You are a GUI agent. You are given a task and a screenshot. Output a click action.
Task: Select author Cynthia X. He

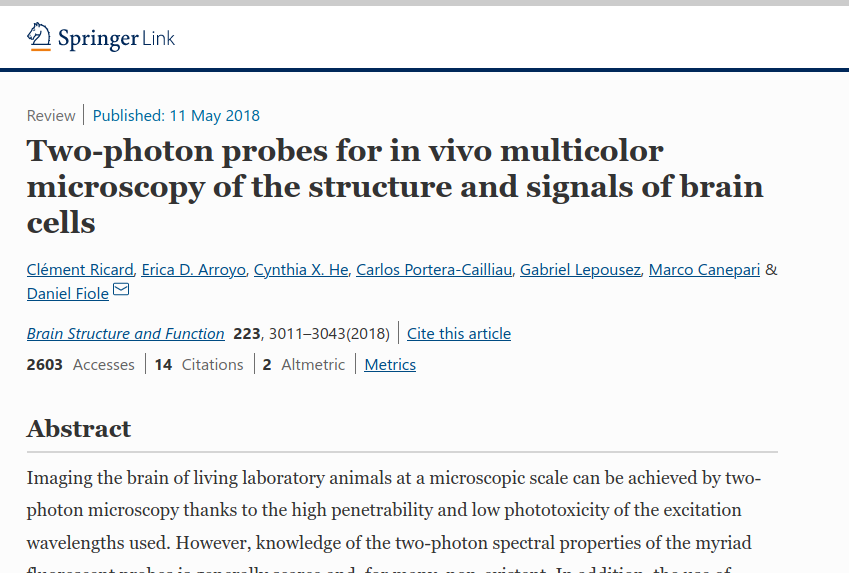(301, 270)
